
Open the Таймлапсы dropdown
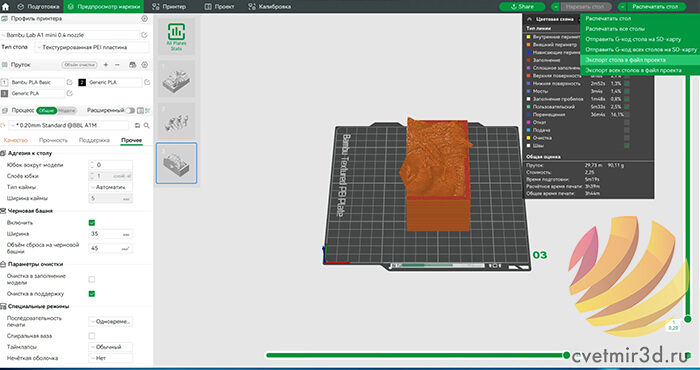pos(110,347)
